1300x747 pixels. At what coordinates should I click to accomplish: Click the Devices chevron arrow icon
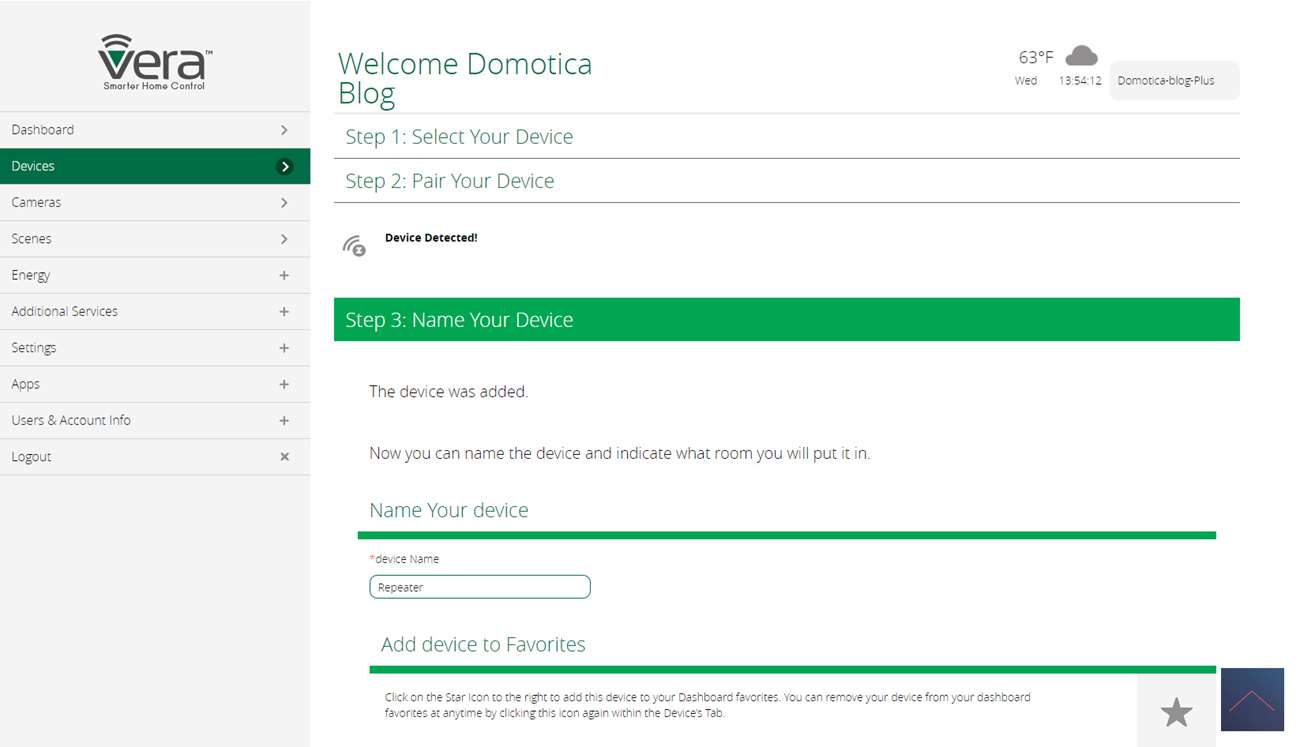click(285, 167)
